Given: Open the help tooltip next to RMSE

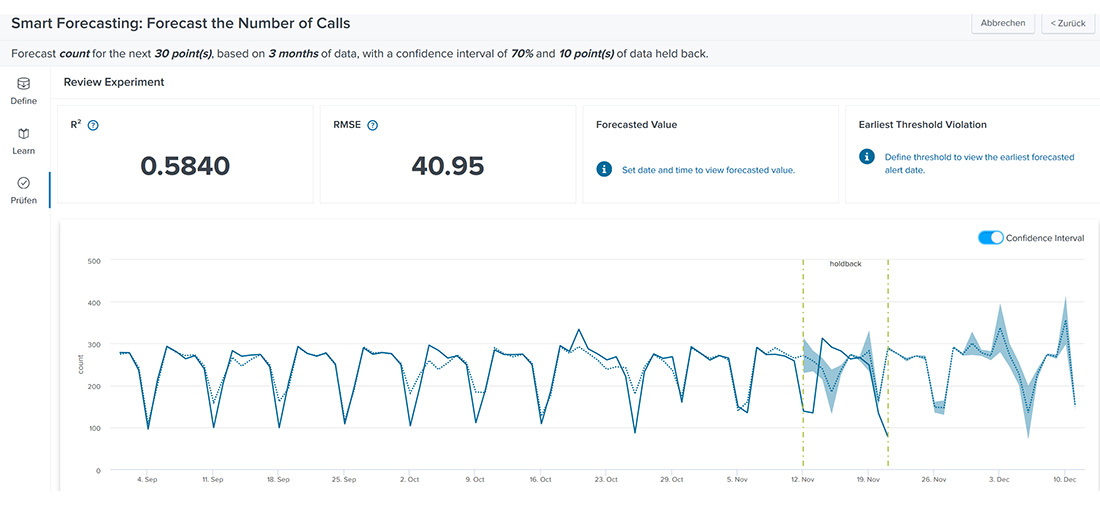Looking at the screenshot, I should [372, 126].
